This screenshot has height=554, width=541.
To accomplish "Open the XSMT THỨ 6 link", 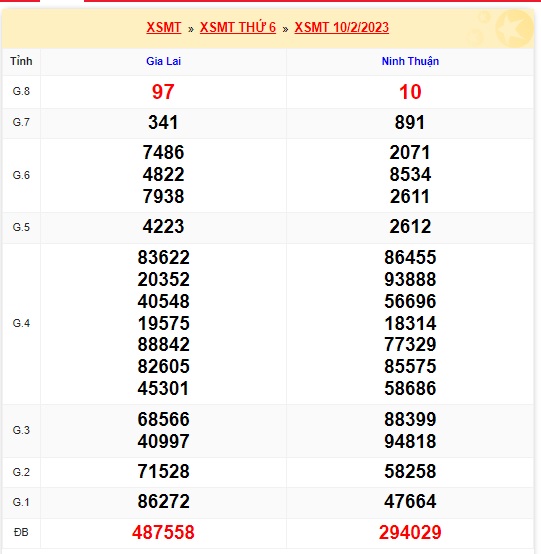I will (x=238, y=28).
